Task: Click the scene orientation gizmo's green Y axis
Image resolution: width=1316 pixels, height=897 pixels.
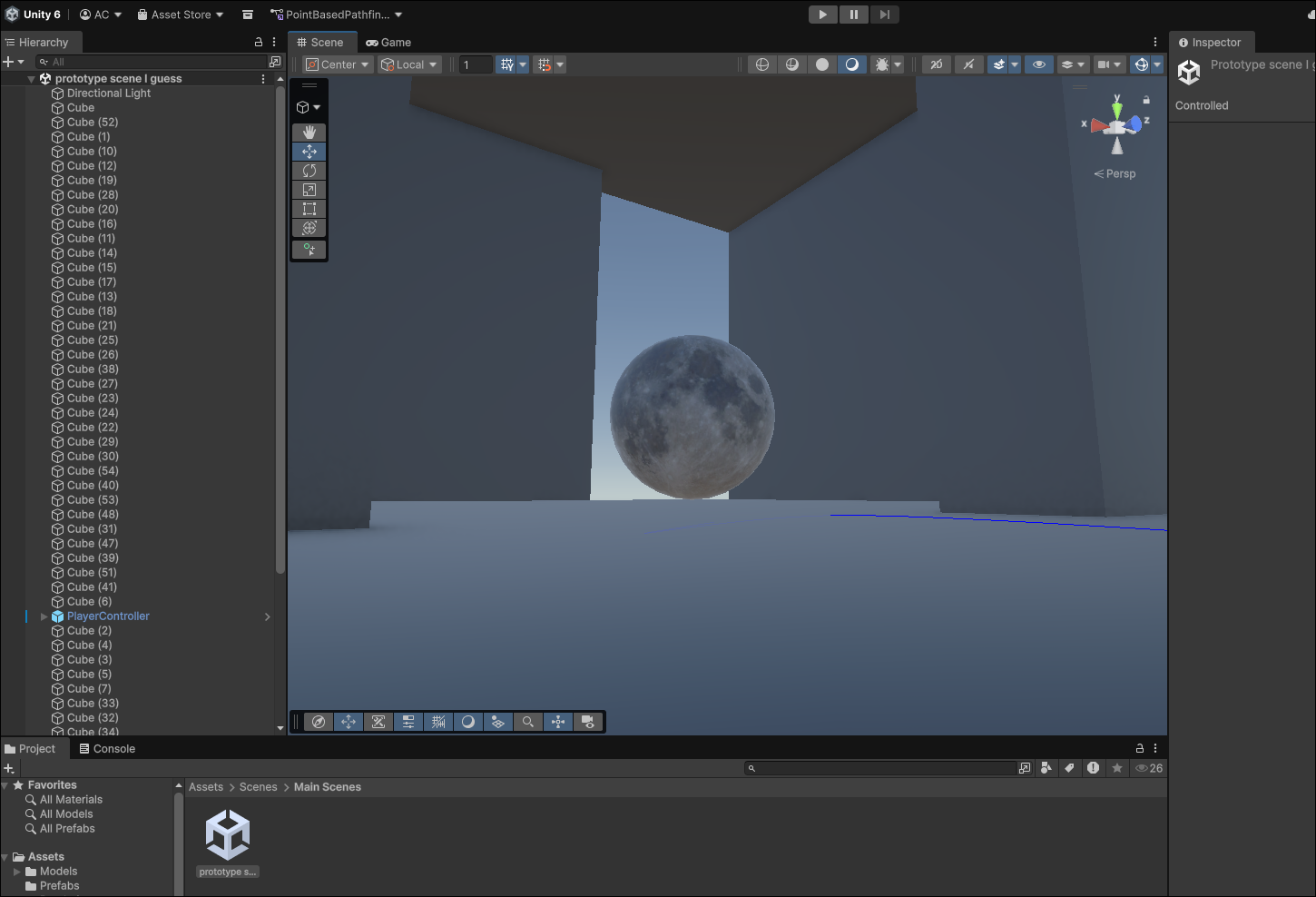Action: [x=1117, y=109]
